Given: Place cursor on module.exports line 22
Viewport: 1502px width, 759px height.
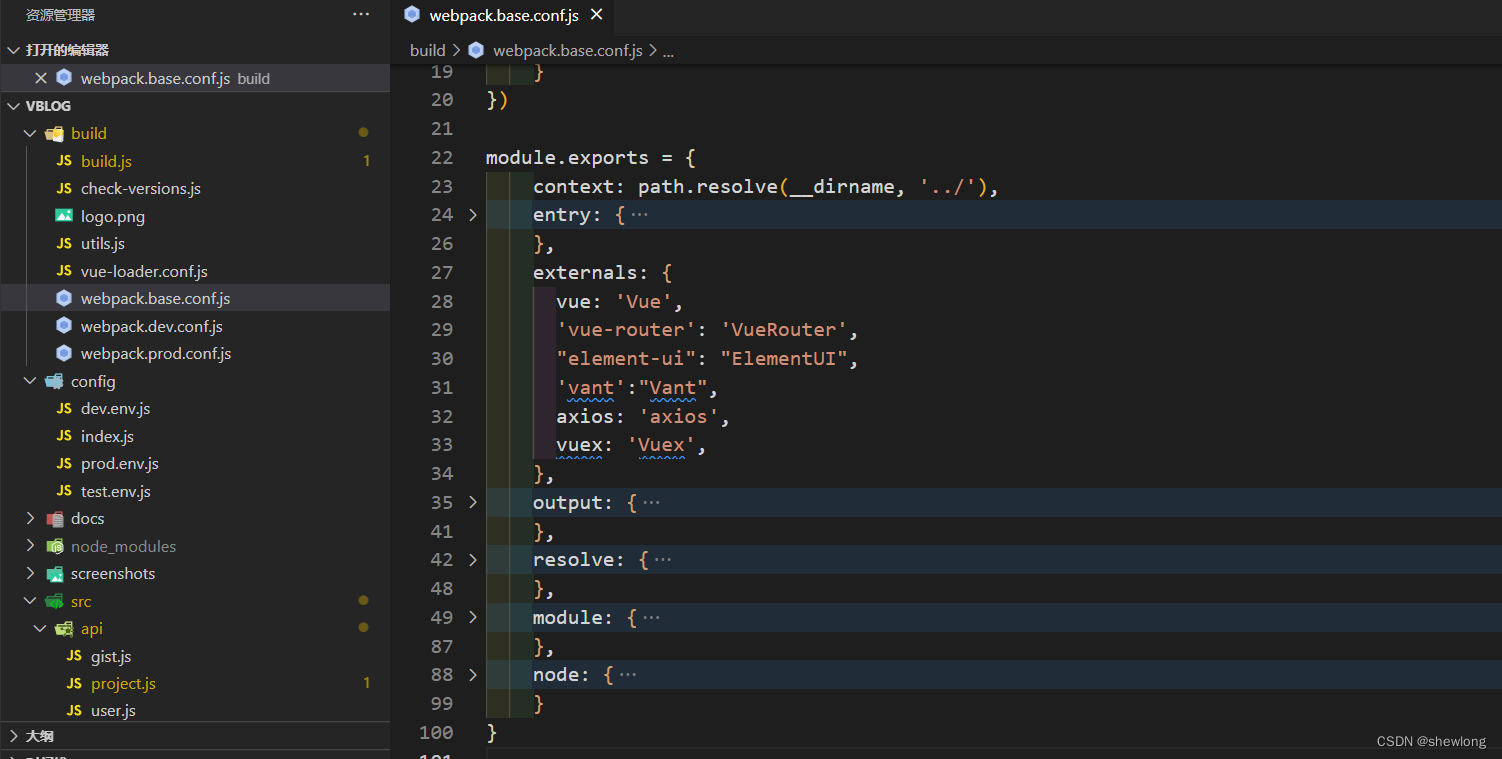Looking at the screenshot, I should point(567,158).
